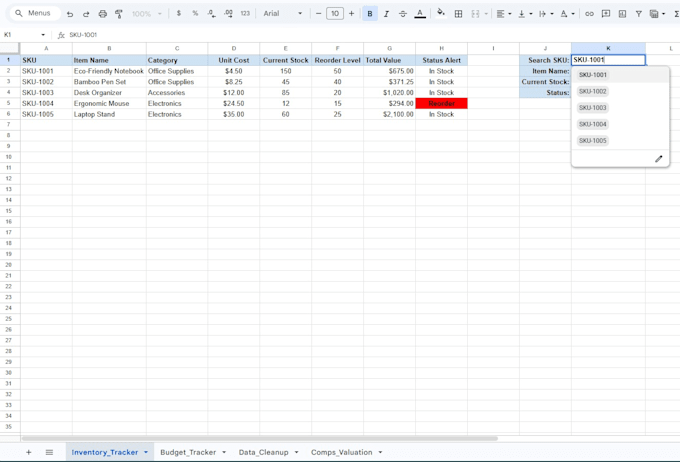Switch to the Data_Cleanup sheet tab
Screen dimensions: 680x462
tap(263, 452)
